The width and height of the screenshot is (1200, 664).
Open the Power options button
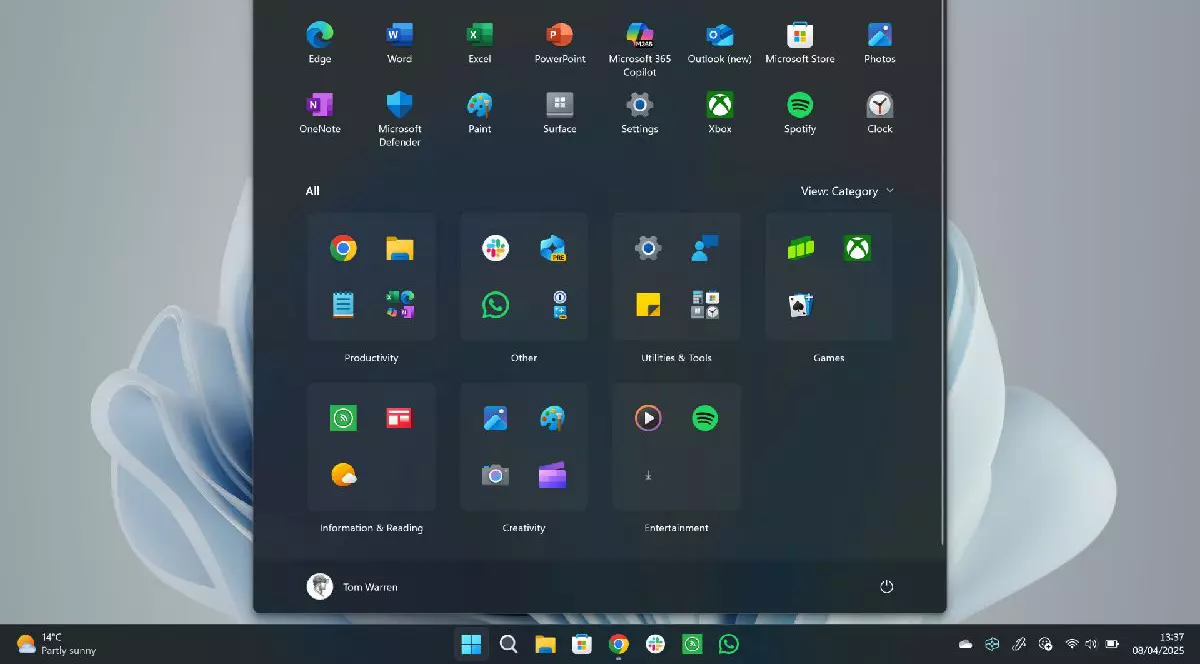[886, 587]
